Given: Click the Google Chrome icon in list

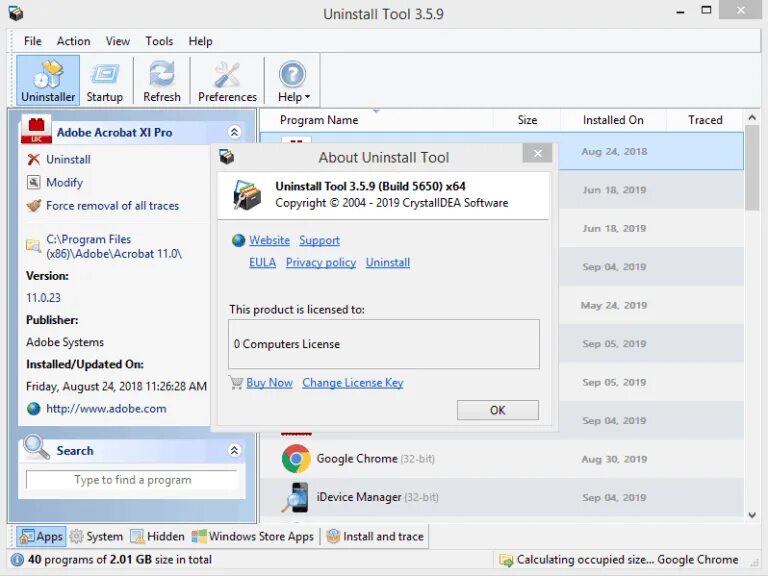Looking at the screenshot, I should tap(296, 458).
